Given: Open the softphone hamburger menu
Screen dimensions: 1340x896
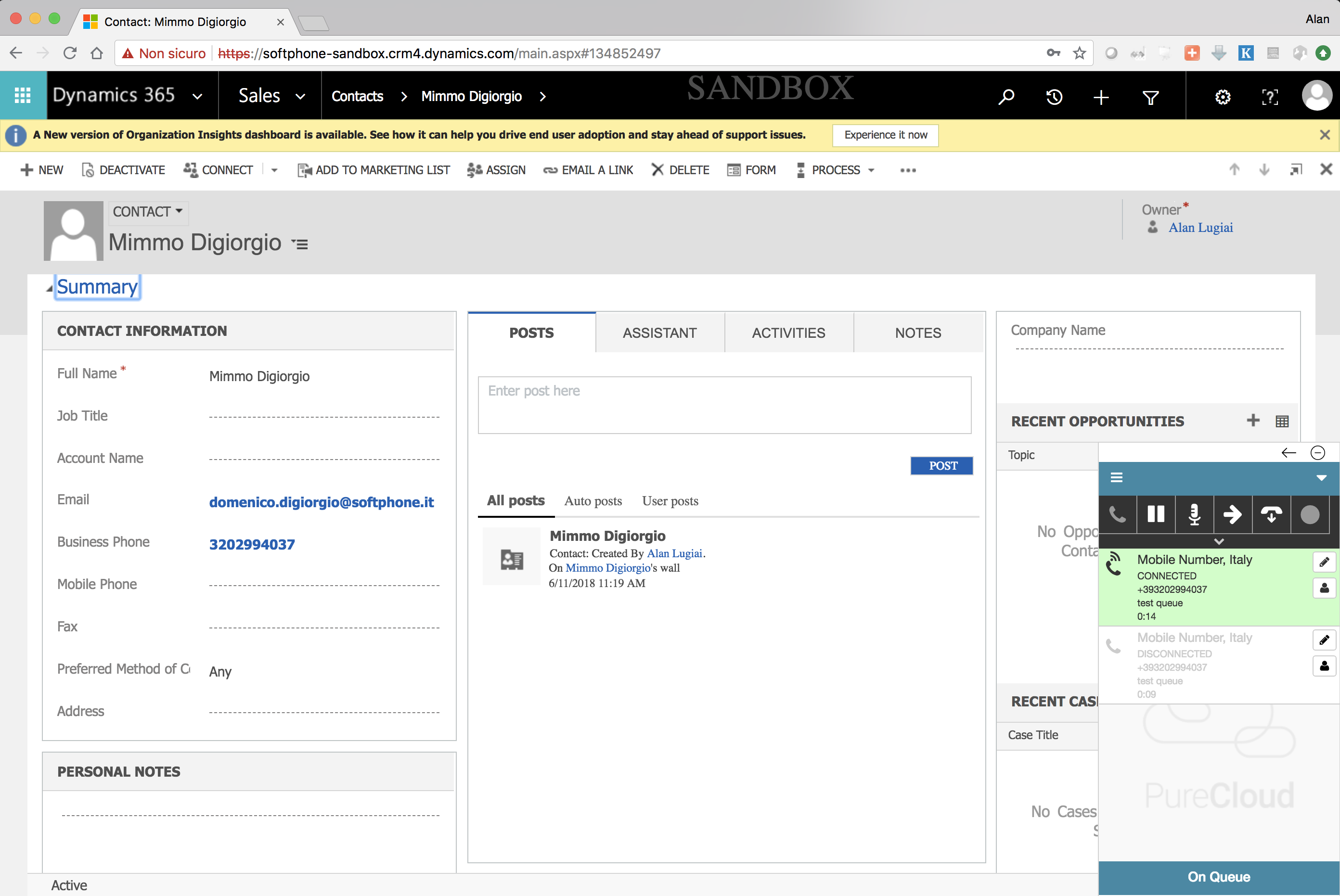Looking at the screenshot, I should click(1116, 478).
